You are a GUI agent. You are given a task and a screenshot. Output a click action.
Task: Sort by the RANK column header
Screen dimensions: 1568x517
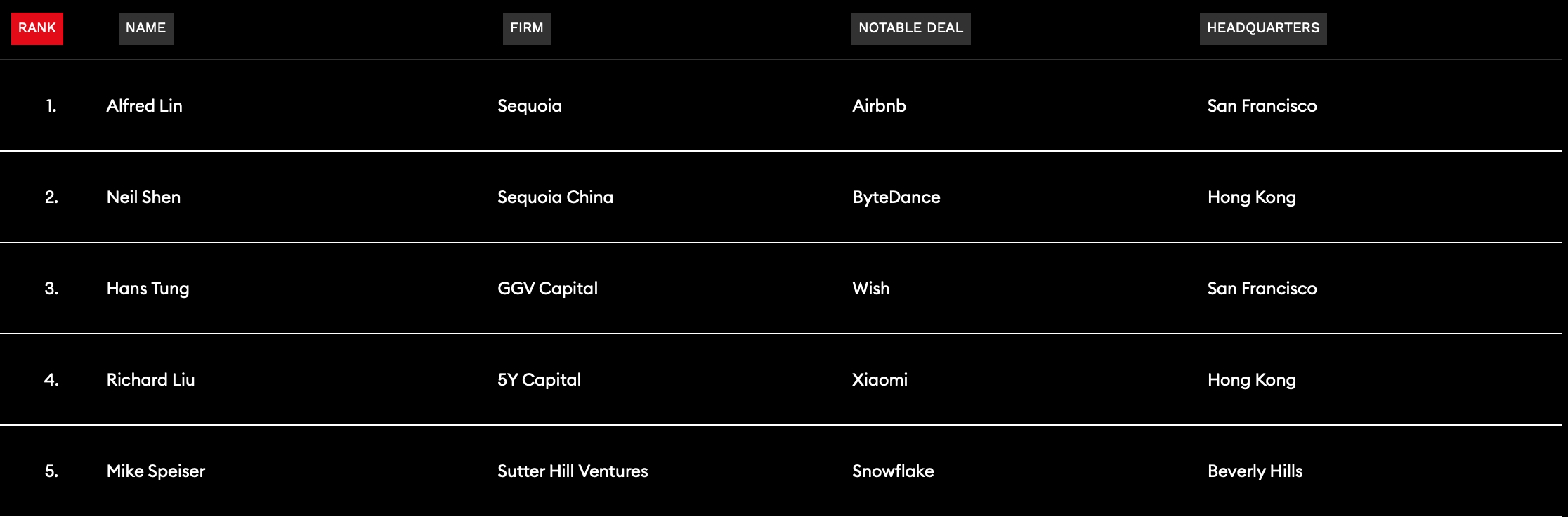pyautogui.click(x=37, y=28)
